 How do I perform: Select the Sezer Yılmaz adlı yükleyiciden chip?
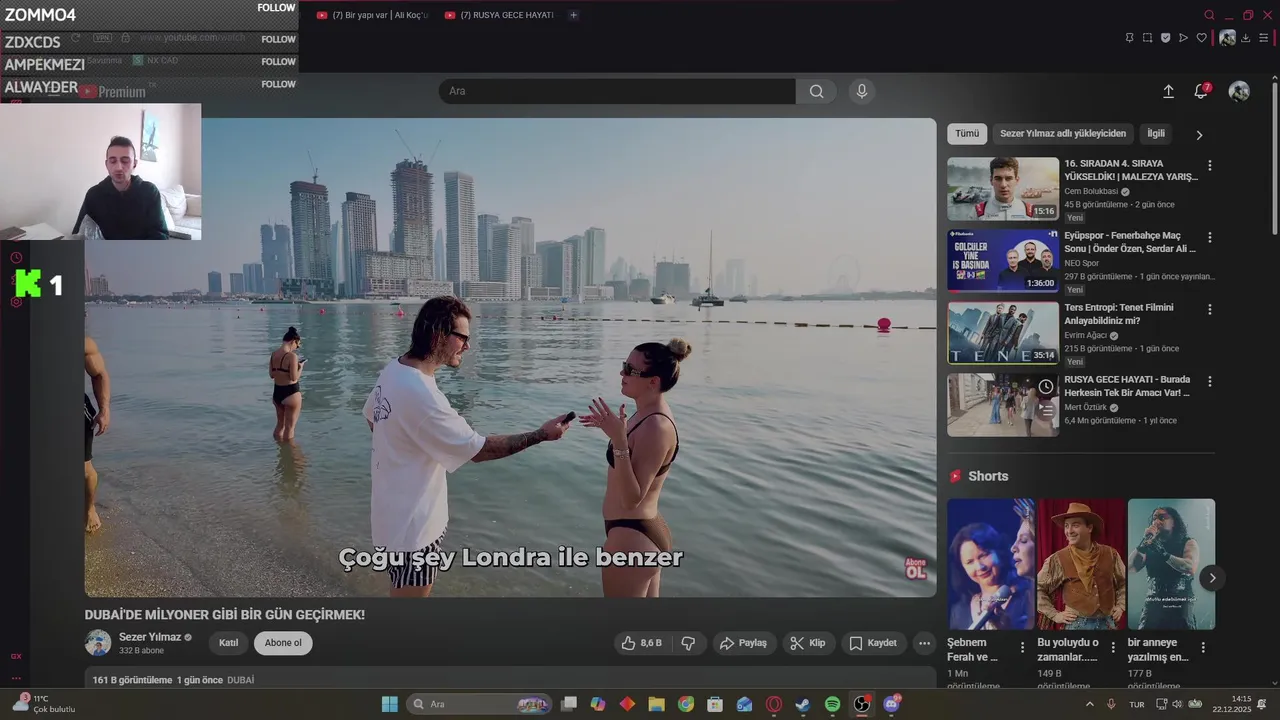pos(1063,134)
